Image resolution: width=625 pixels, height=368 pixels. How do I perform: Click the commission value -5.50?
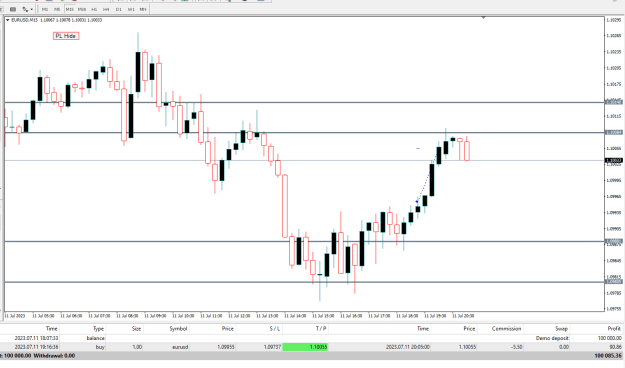[516, 347]
